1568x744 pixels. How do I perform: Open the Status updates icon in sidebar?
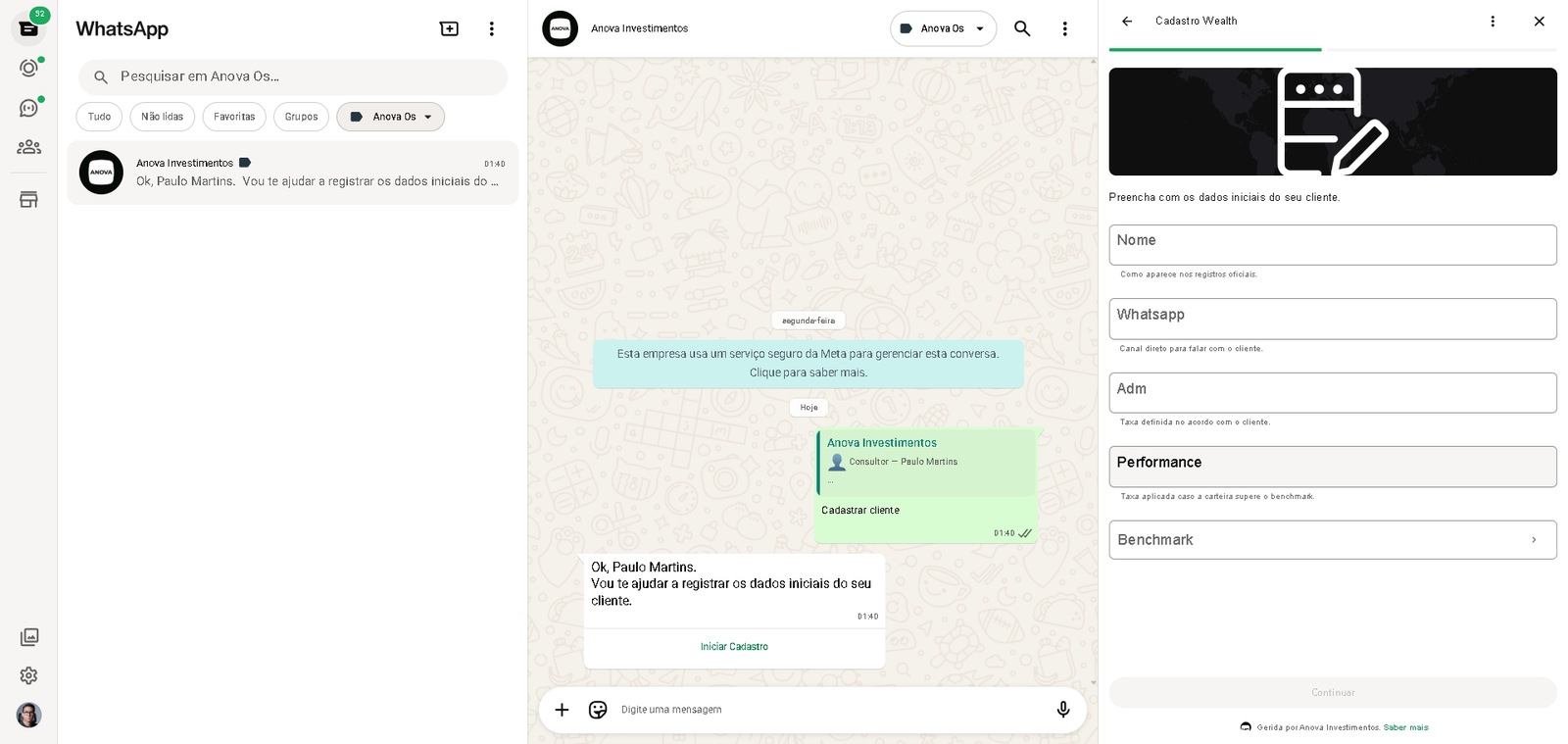coord(28,68)
